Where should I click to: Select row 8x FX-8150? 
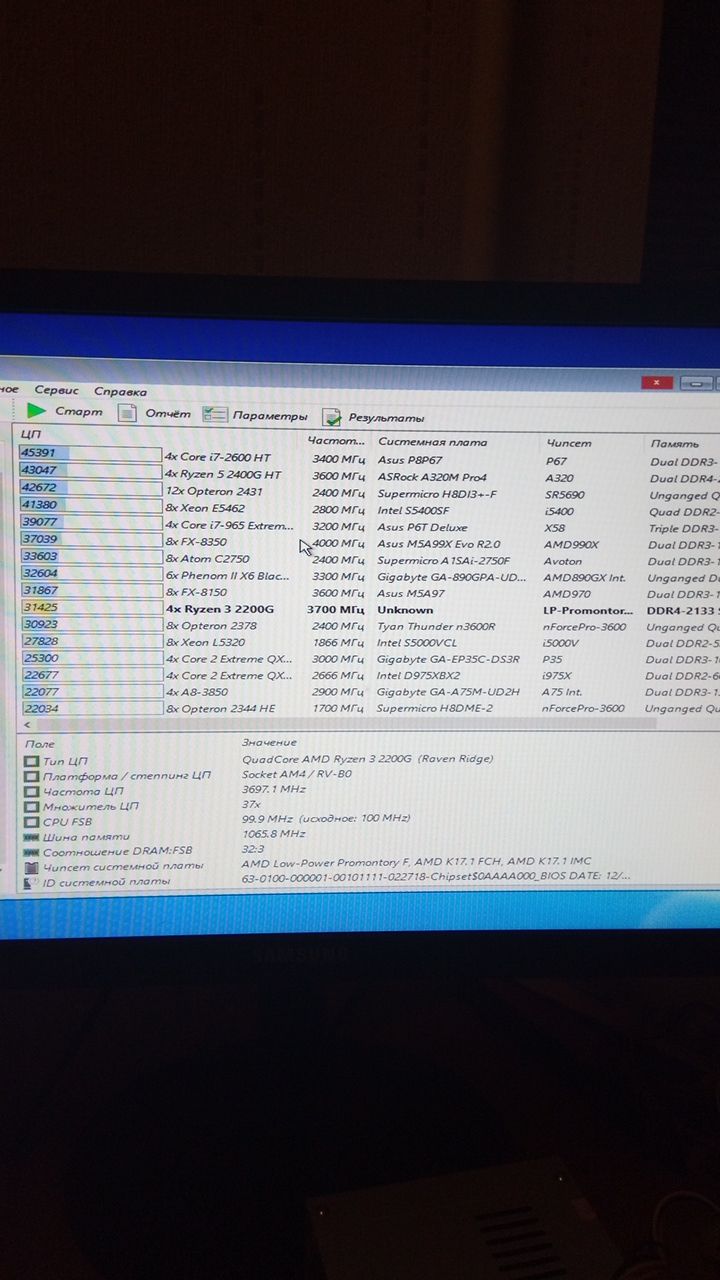click(196, 591)
